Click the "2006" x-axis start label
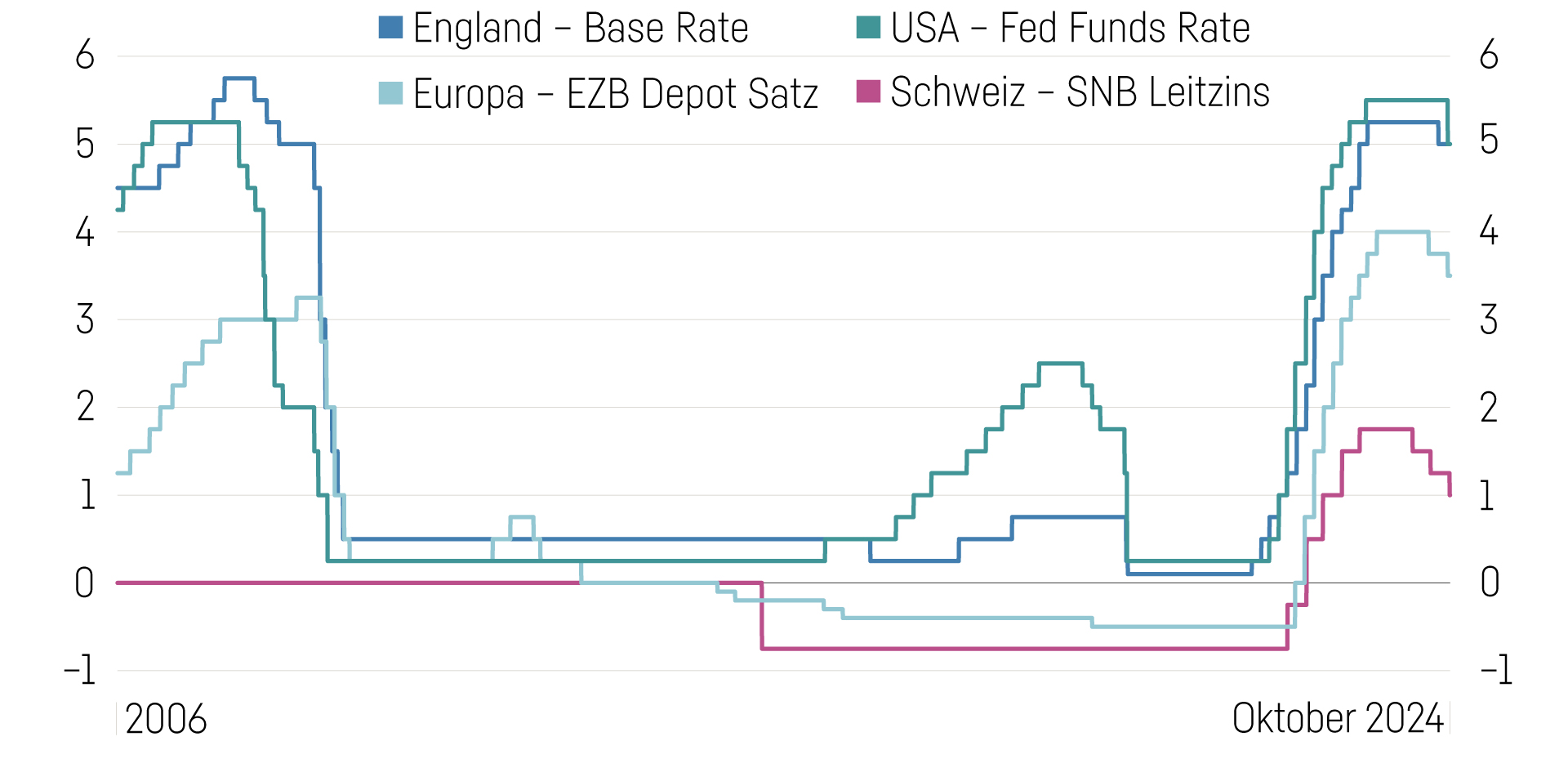 [166, 719]
